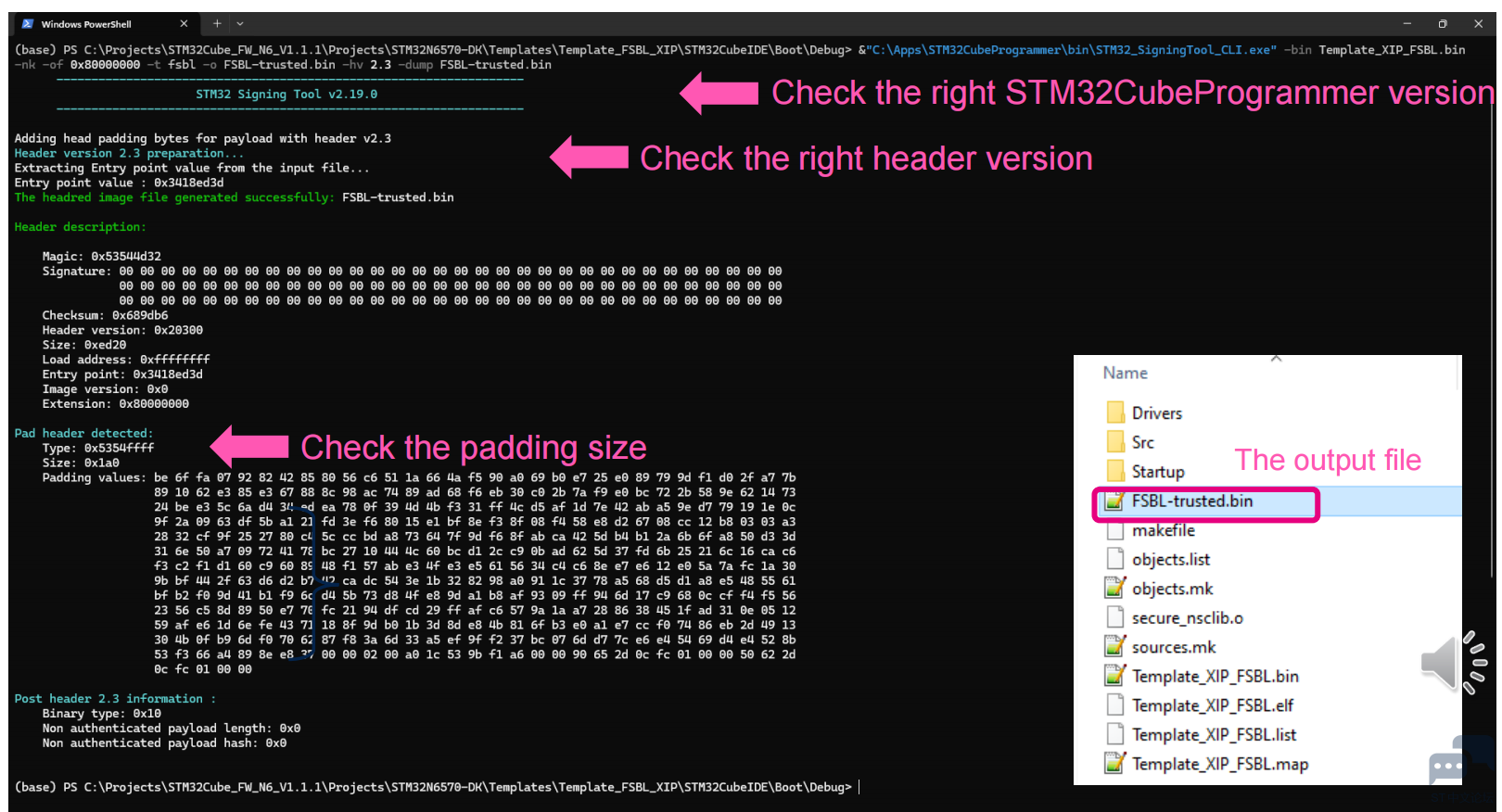Select the Drivers folder name
This screenshot has width=1502, height=812.
point(1156,413)
